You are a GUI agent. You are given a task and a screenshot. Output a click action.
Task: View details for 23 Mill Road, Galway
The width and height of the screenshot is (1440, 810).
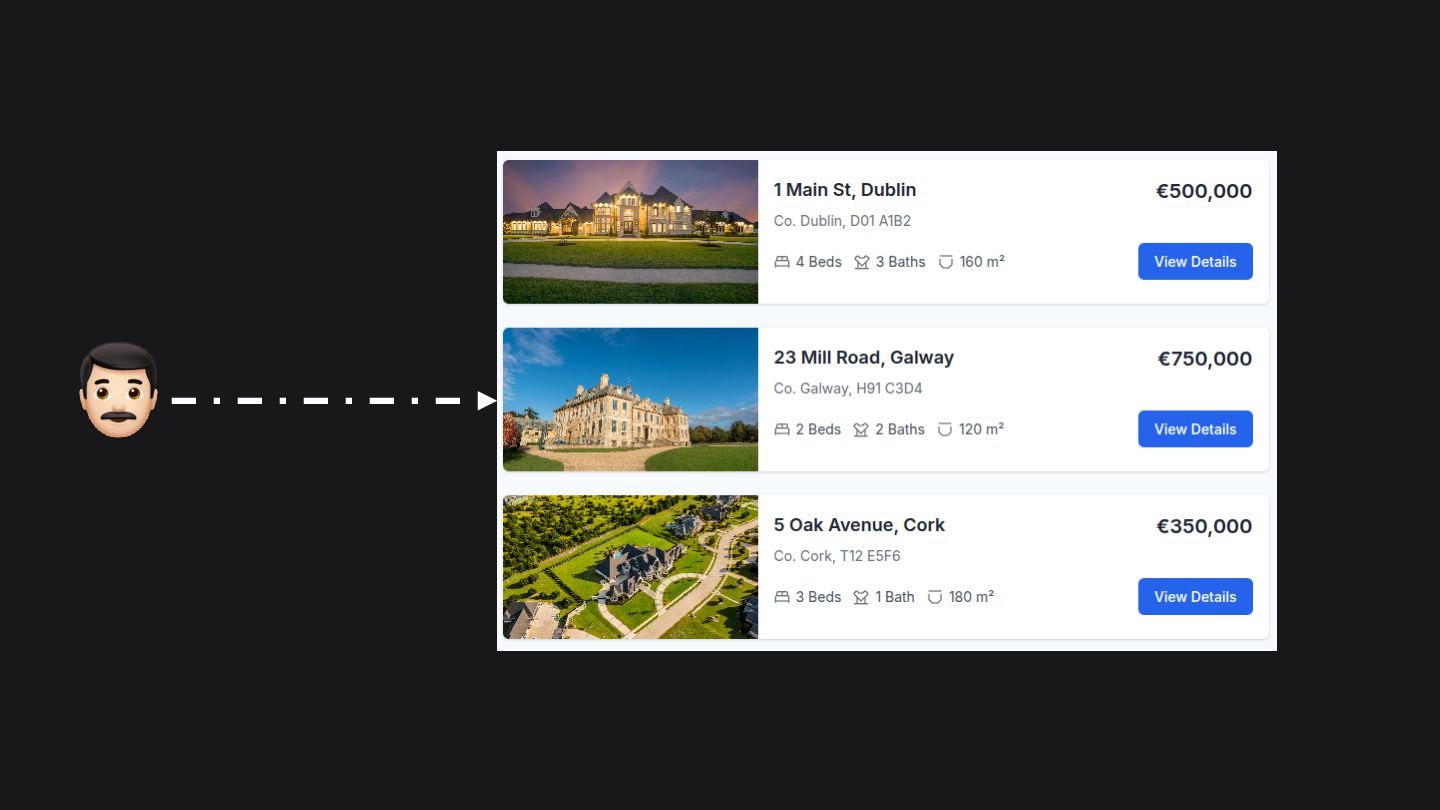pos(1195,429)
